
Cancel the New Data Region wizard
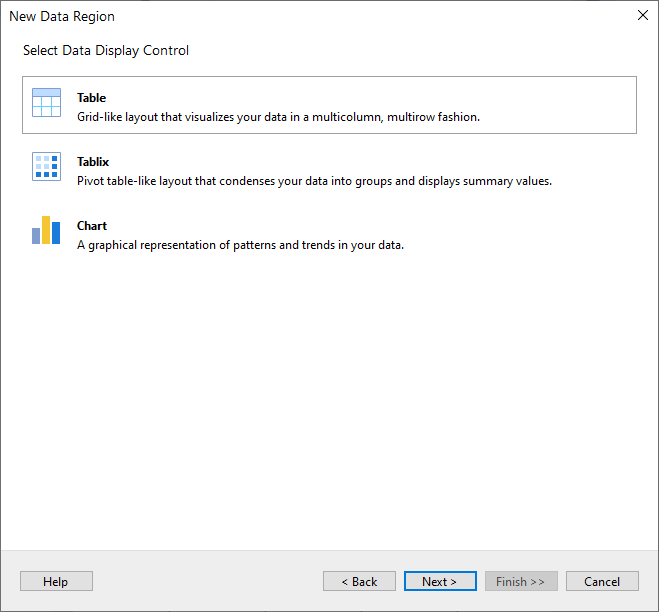[602, 581]
